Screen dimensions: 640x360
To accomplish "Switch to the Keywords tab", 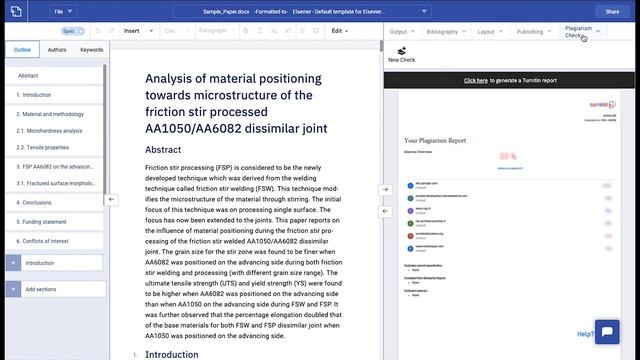I will coord(91,50).
